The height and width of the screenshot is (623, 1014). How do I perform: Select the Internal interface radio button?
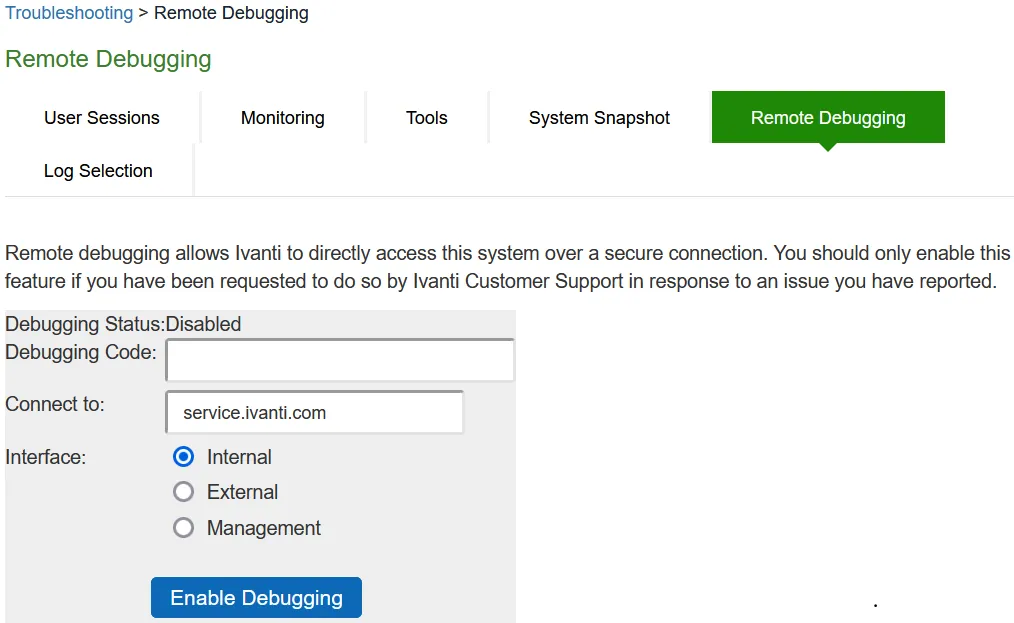pos(184,457)
